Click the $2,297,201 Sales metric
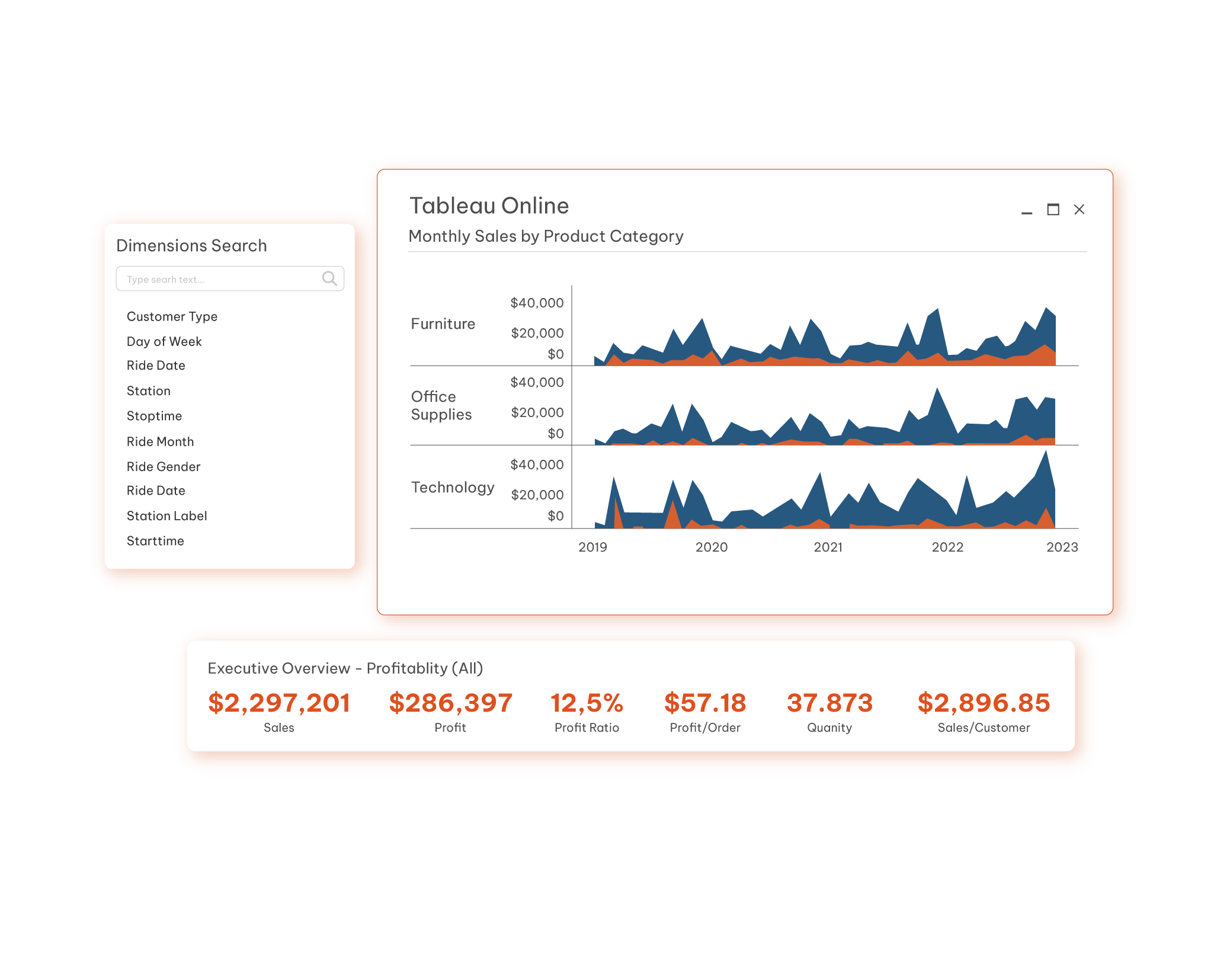Viewport: 1214px width, 980px height. (279, 703)
